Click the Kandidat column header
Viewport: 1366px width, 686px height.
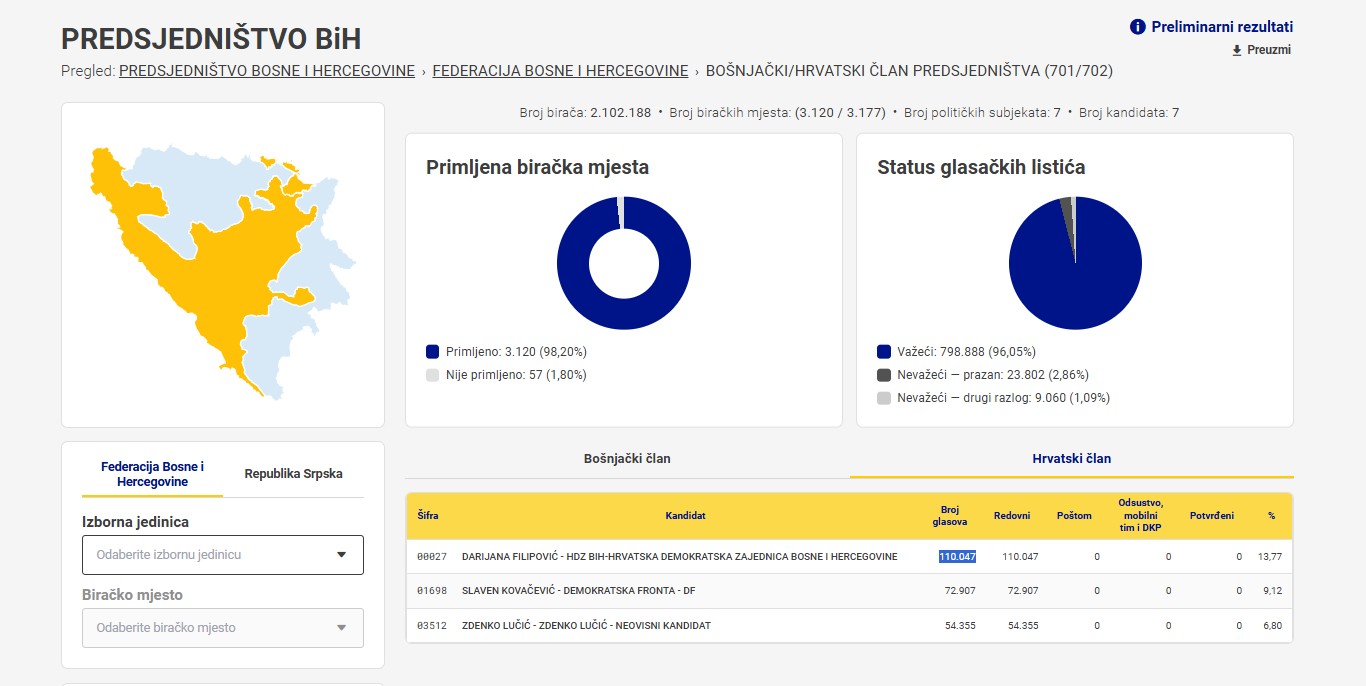coord(685,516)
